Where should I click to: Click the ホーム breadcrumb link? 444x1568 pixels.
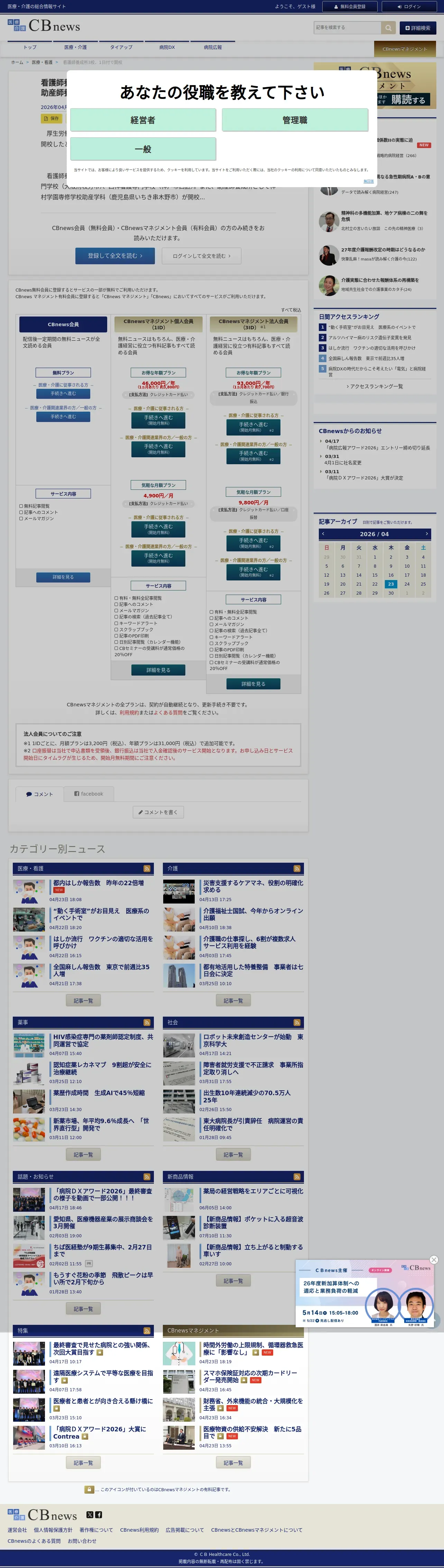[x=17, y=62]
